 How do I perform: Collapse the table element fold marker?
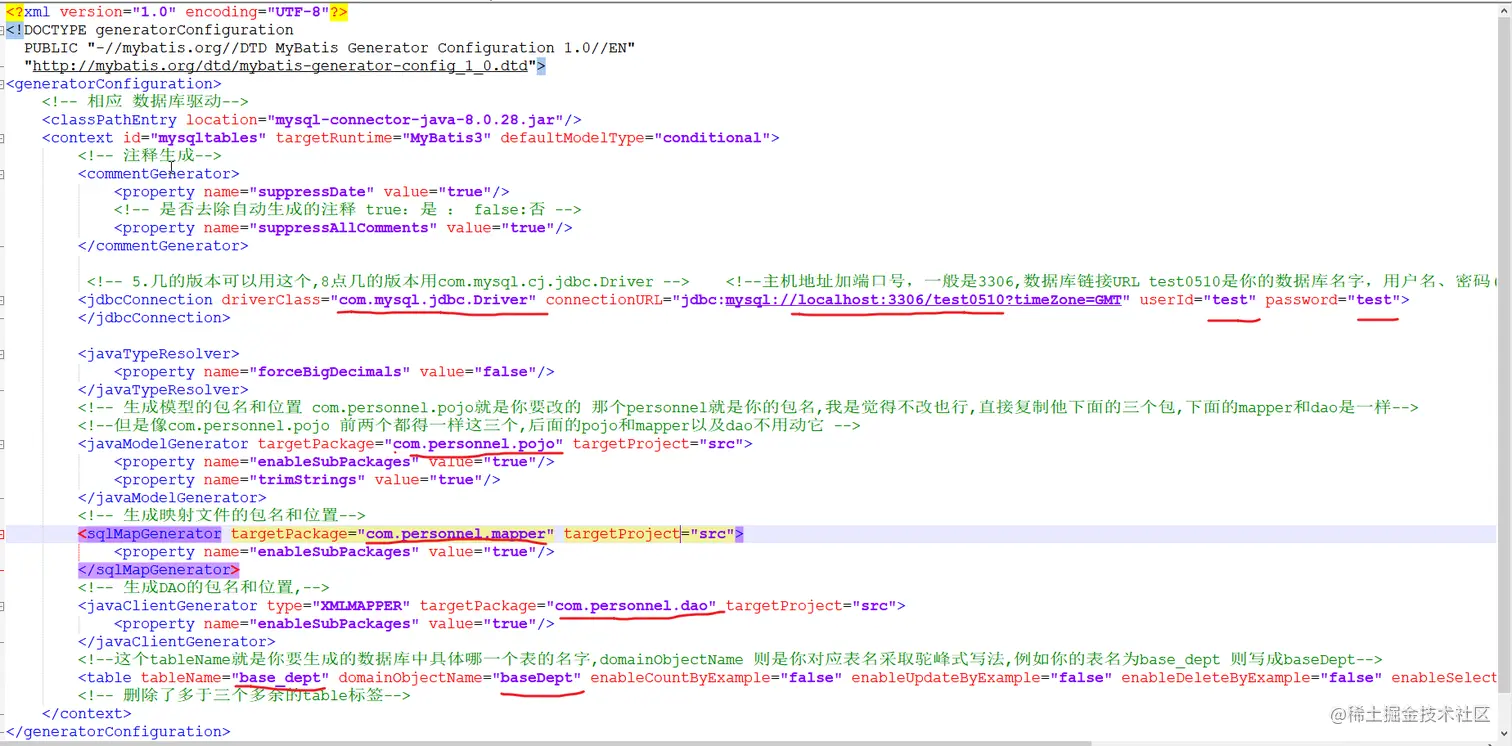(4, 677)
